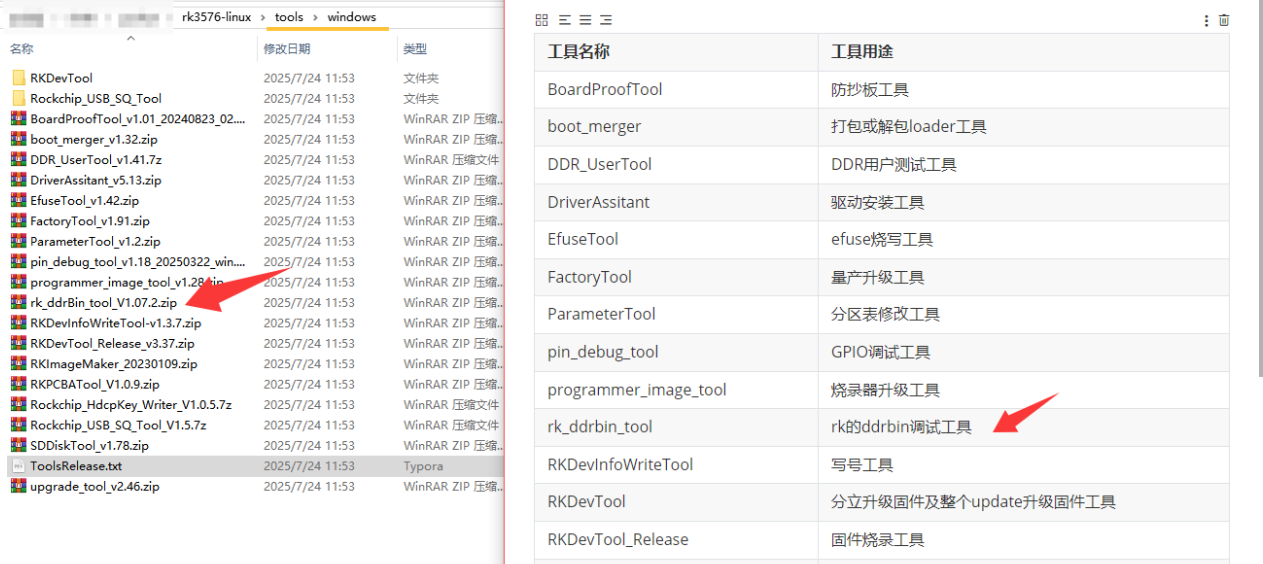This screenshot has width=1263, height=564.
Task: Select the rk_ddrBin_tool_V1.07.2.zip archive
Action: [x=103, y=302]
